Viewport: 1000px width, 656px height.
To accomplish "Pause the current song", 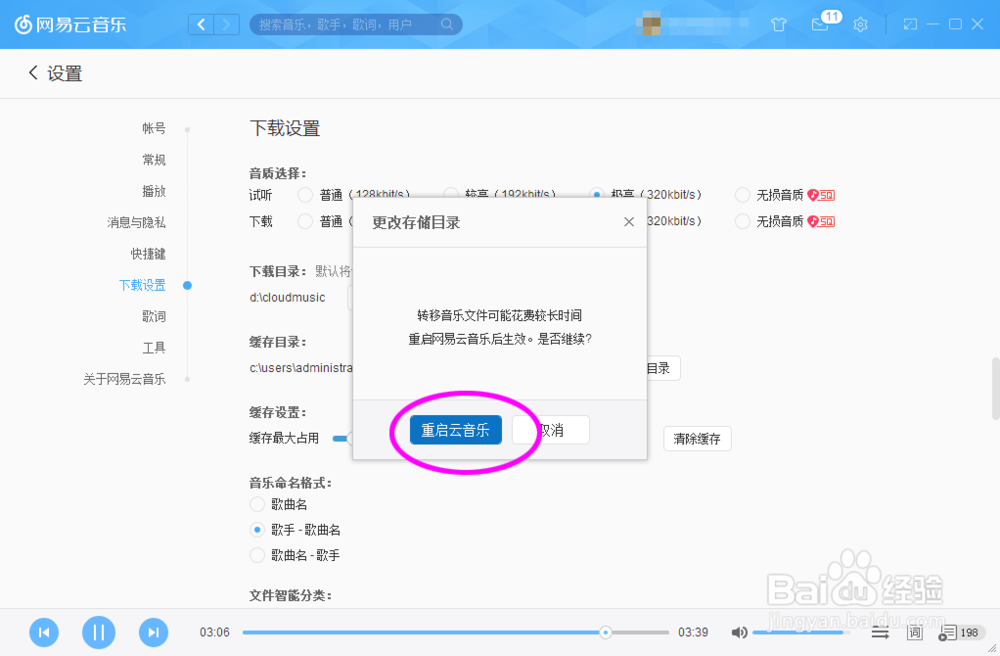I will tap(99, 632).
